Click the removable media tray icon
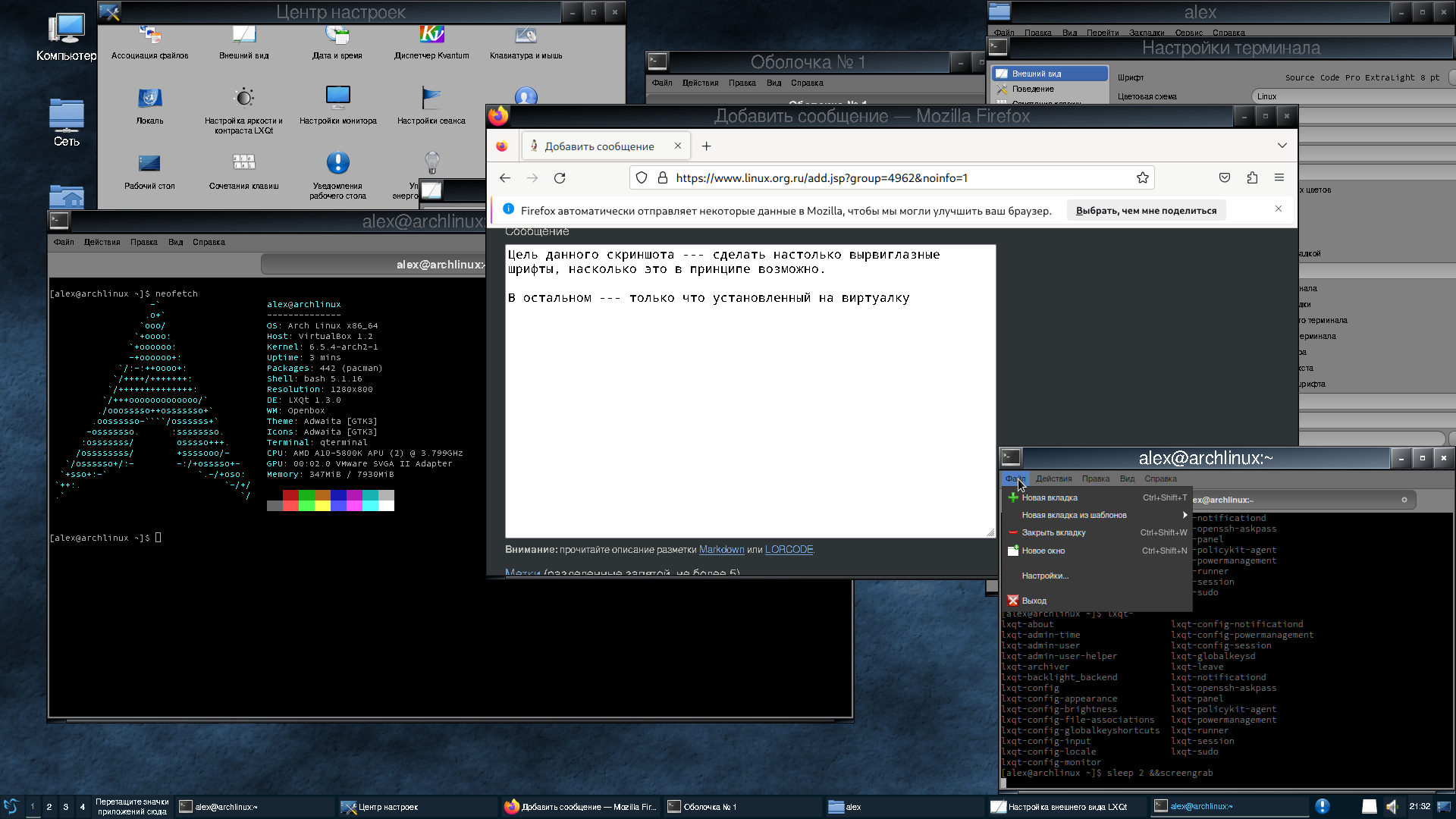1456x819 pixels. 1369,806
